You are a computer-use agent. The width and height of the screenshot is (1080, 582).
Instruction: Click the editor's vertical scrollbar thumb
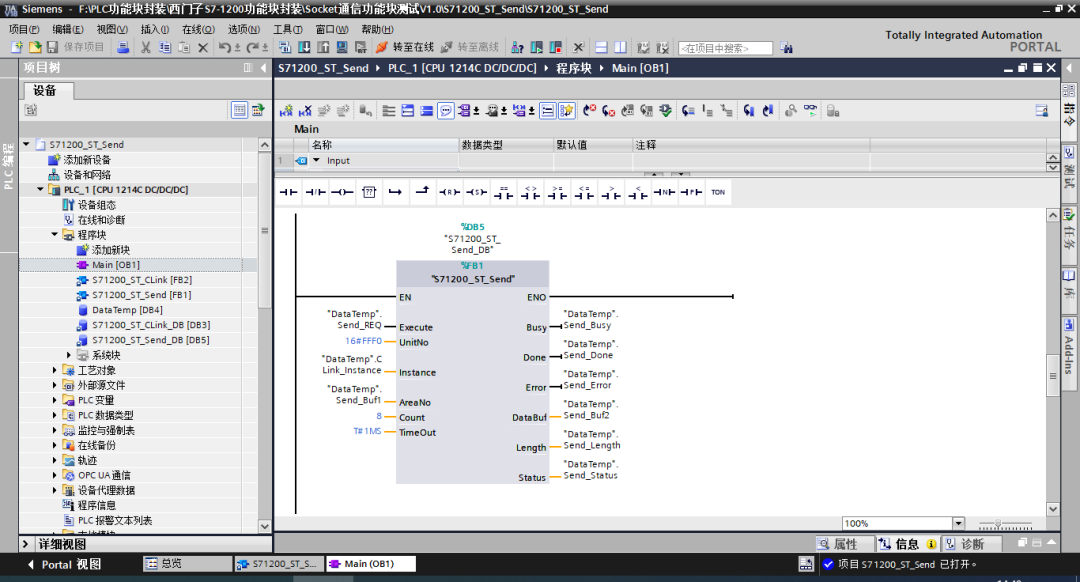(x=1052, y=375)
